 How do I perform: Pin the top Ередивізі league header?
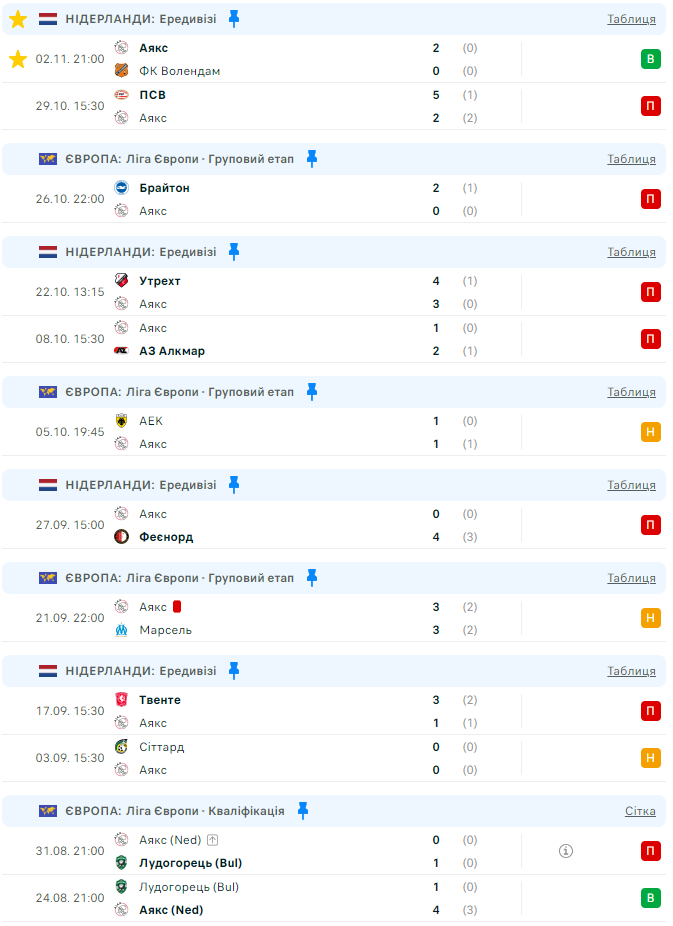point(234,19)
